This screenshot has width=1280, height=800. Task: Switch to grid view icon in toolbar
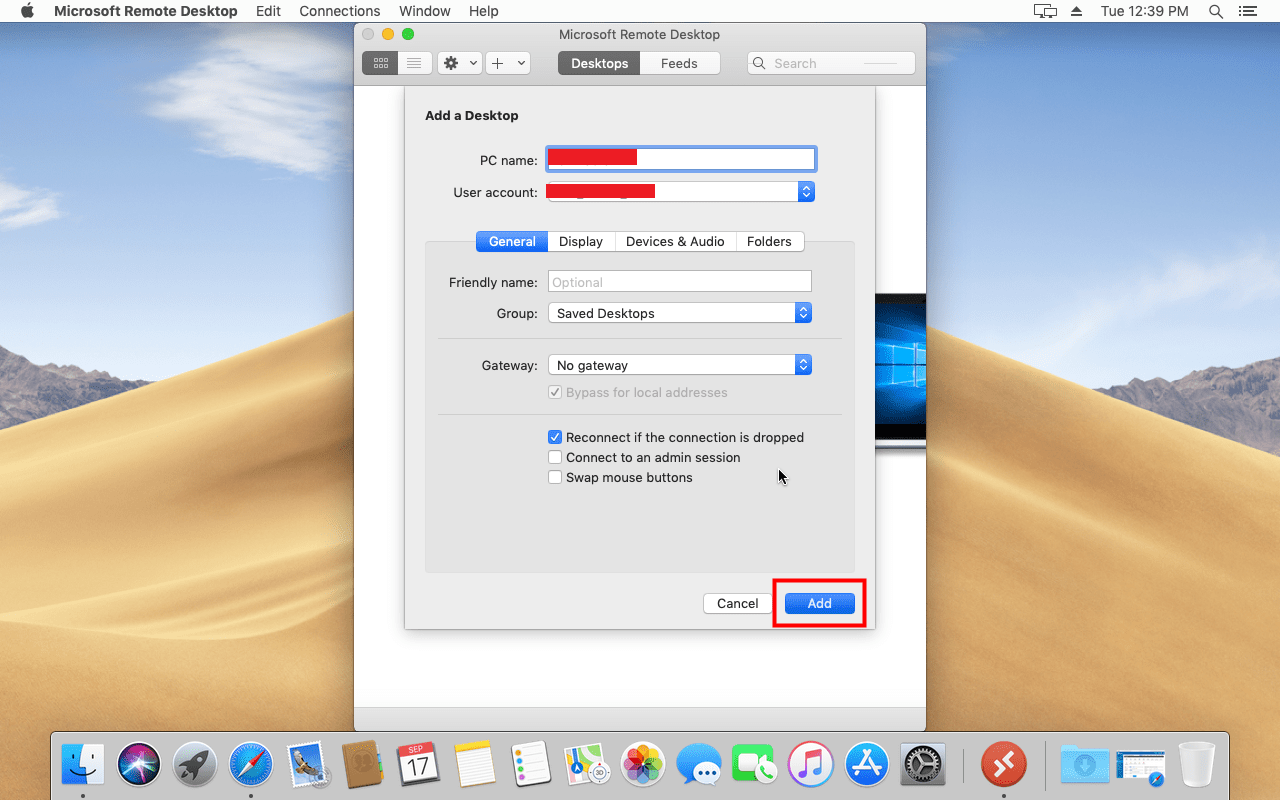[380, 63]
